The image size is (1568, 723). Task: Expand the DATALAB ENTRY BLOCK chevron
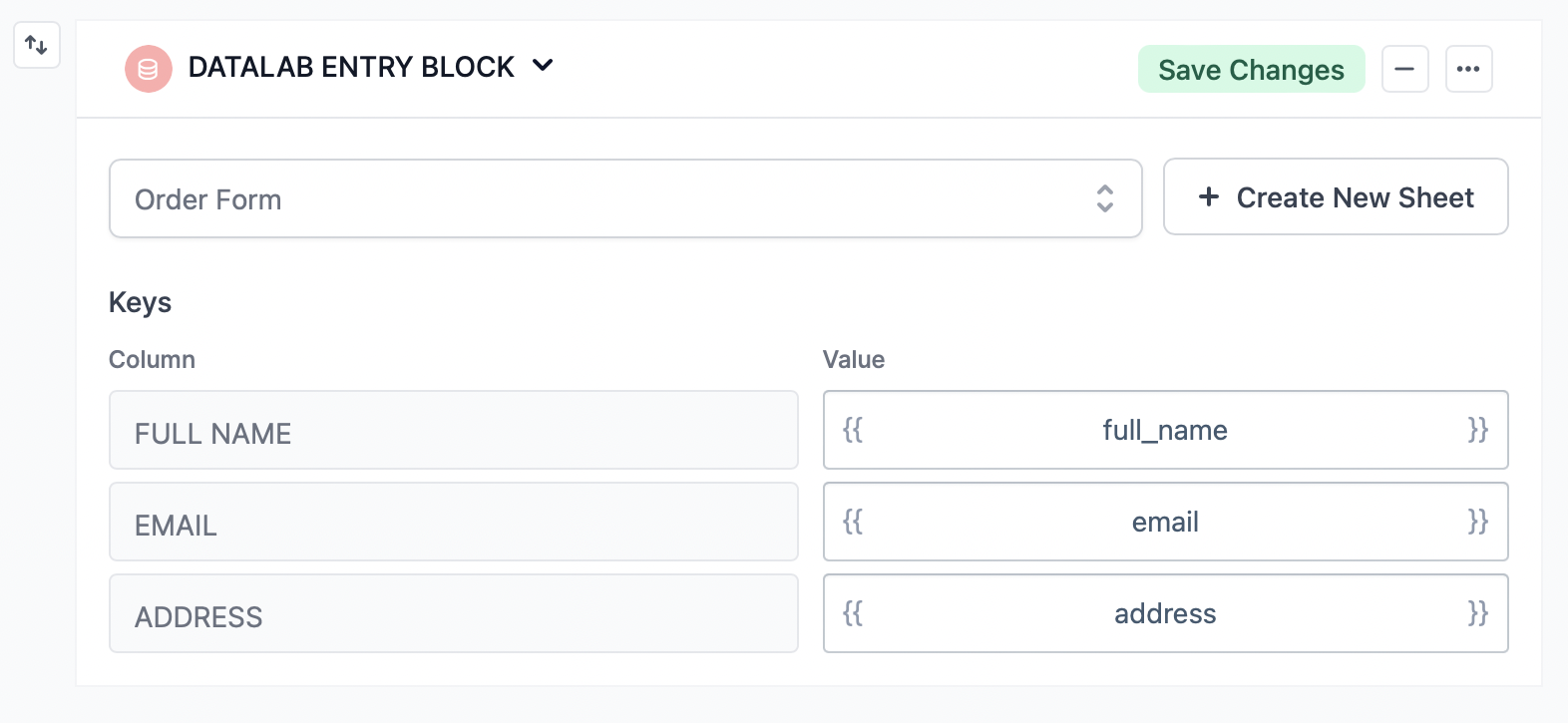pos(543,66)
